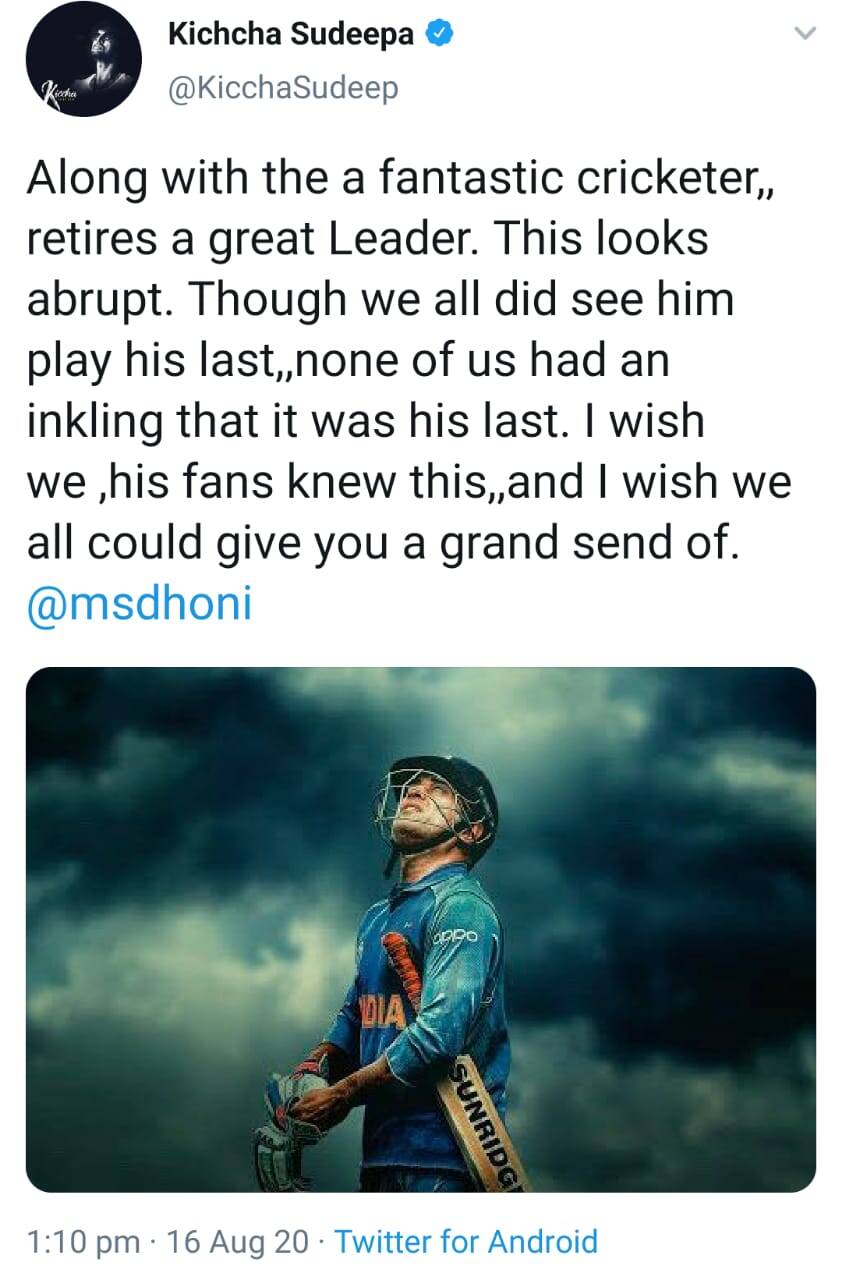Open Kichcha Sudeepa's profile avatar
Image resolution: width=842 pixels, height=1280 pixels.
click(x=84, y=58)
